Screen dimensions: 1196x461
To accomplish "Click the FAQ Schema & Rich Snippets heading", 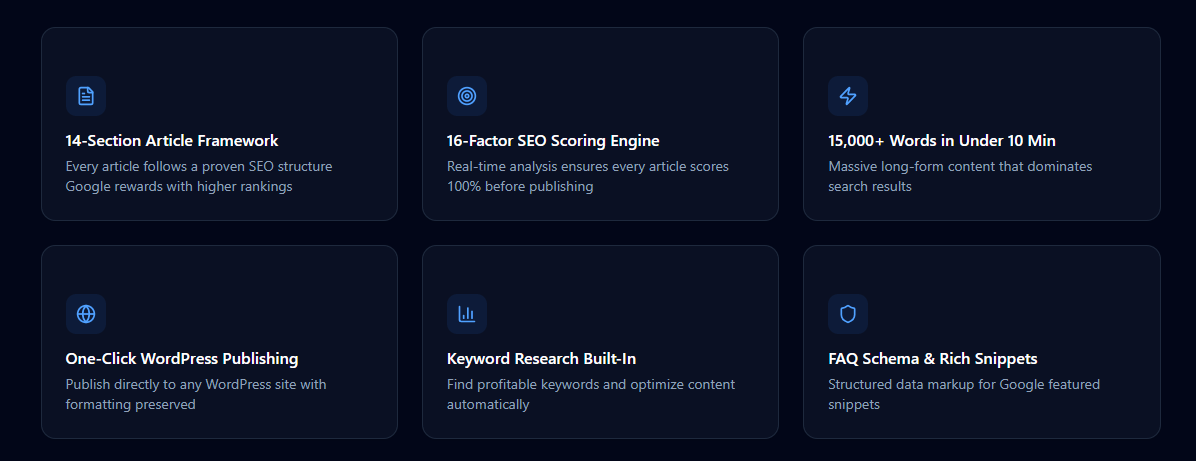I will 933,359.
